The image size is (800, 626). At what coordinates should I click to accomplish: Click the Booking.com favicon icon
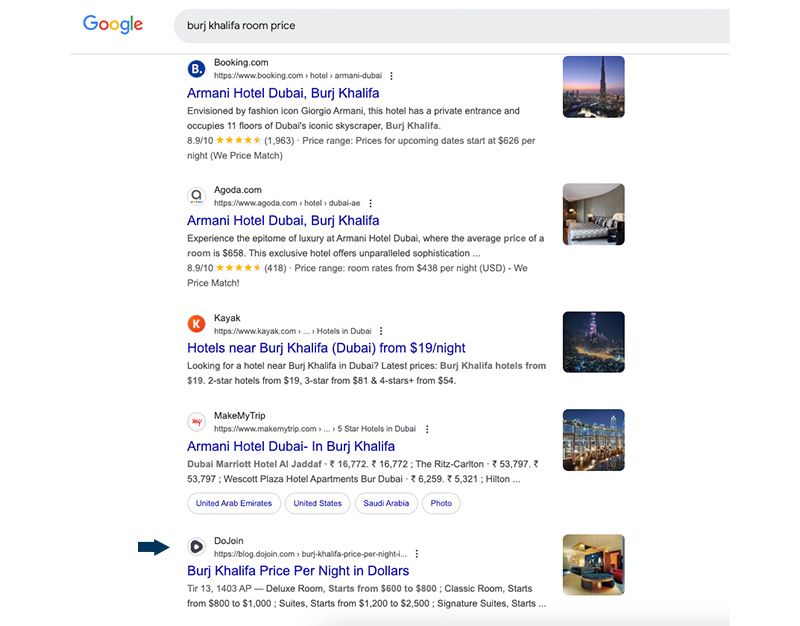(x=196, y=69)
